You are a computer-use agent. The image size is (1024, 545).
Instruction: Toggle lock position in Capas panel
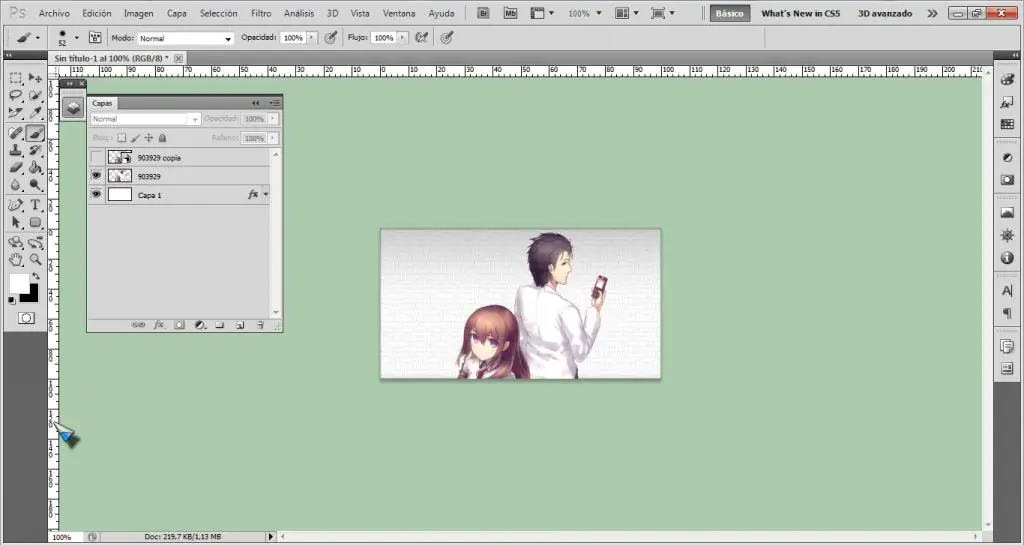(x=149, y=138)
